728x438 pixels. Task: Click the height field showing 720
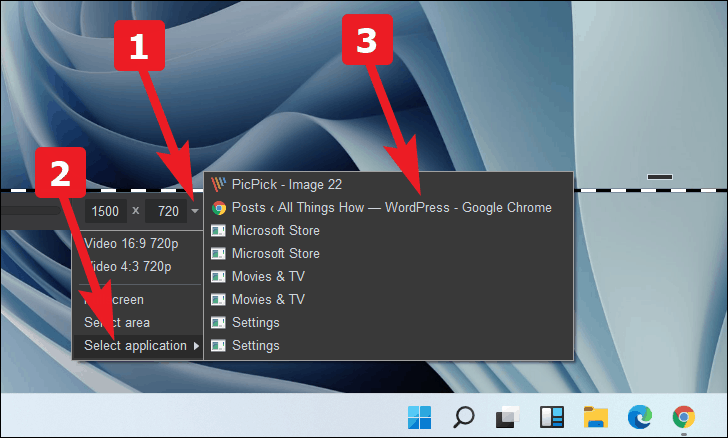[x=168, y=211]
